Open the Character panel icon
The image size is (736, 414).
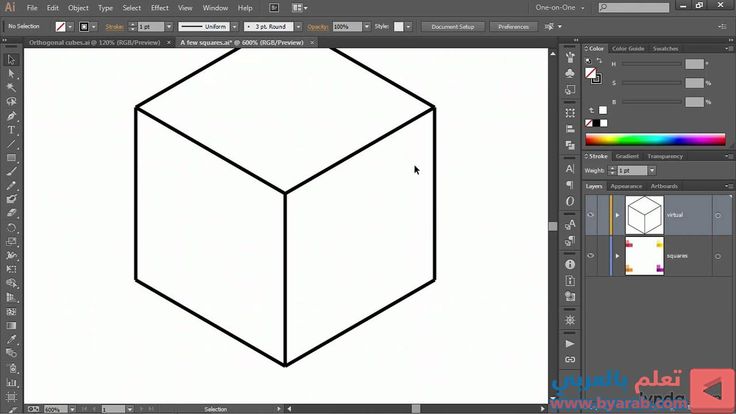[x=570, y=169]
